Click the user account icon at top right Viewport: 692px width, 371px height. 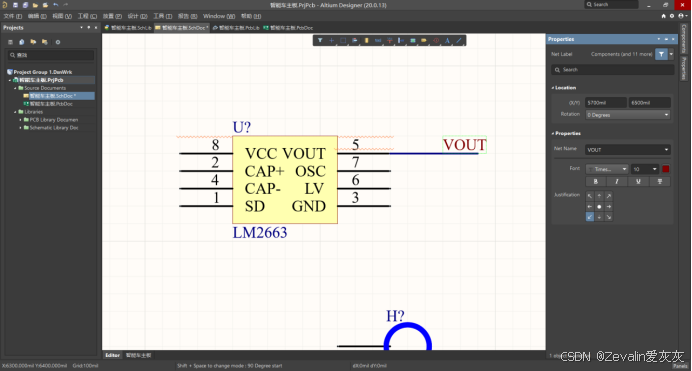pyautogui.click(x=681, y=16)
